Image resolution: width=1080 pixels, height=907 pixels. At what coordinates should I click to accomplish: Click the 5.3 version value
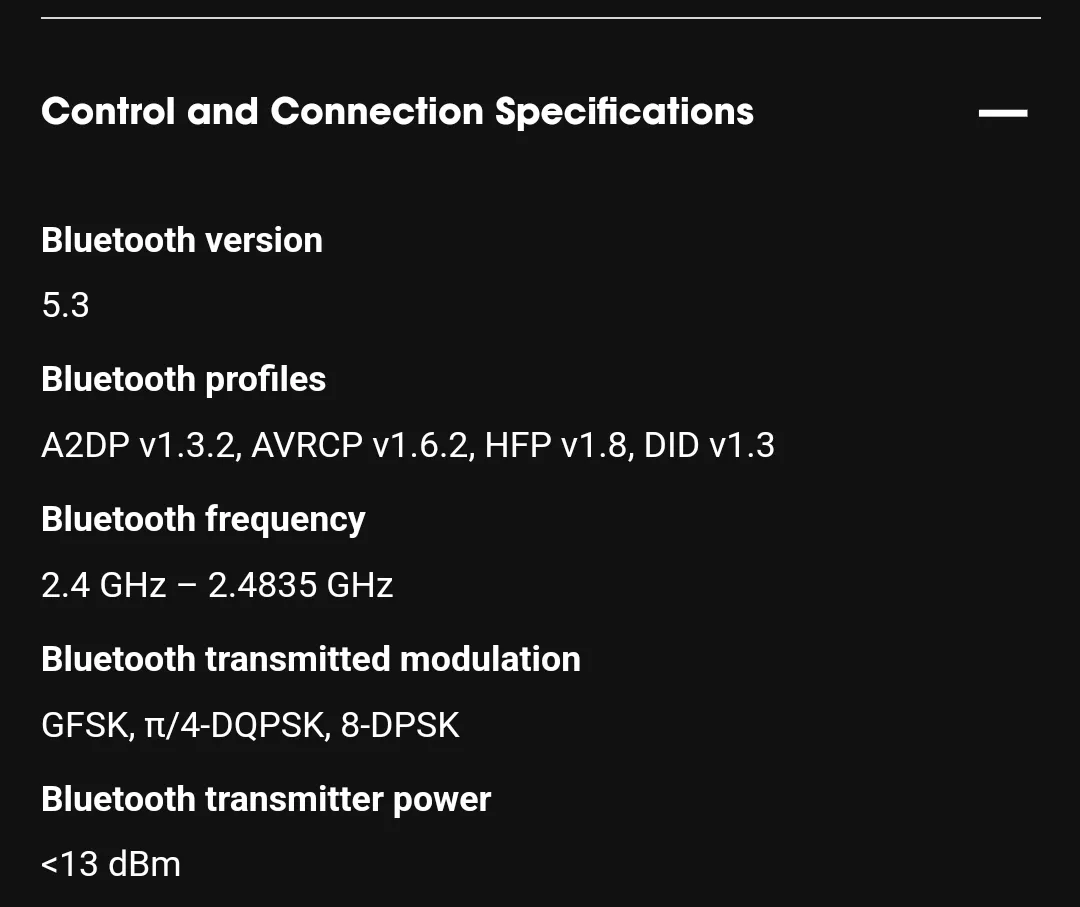tap(65, 305)
